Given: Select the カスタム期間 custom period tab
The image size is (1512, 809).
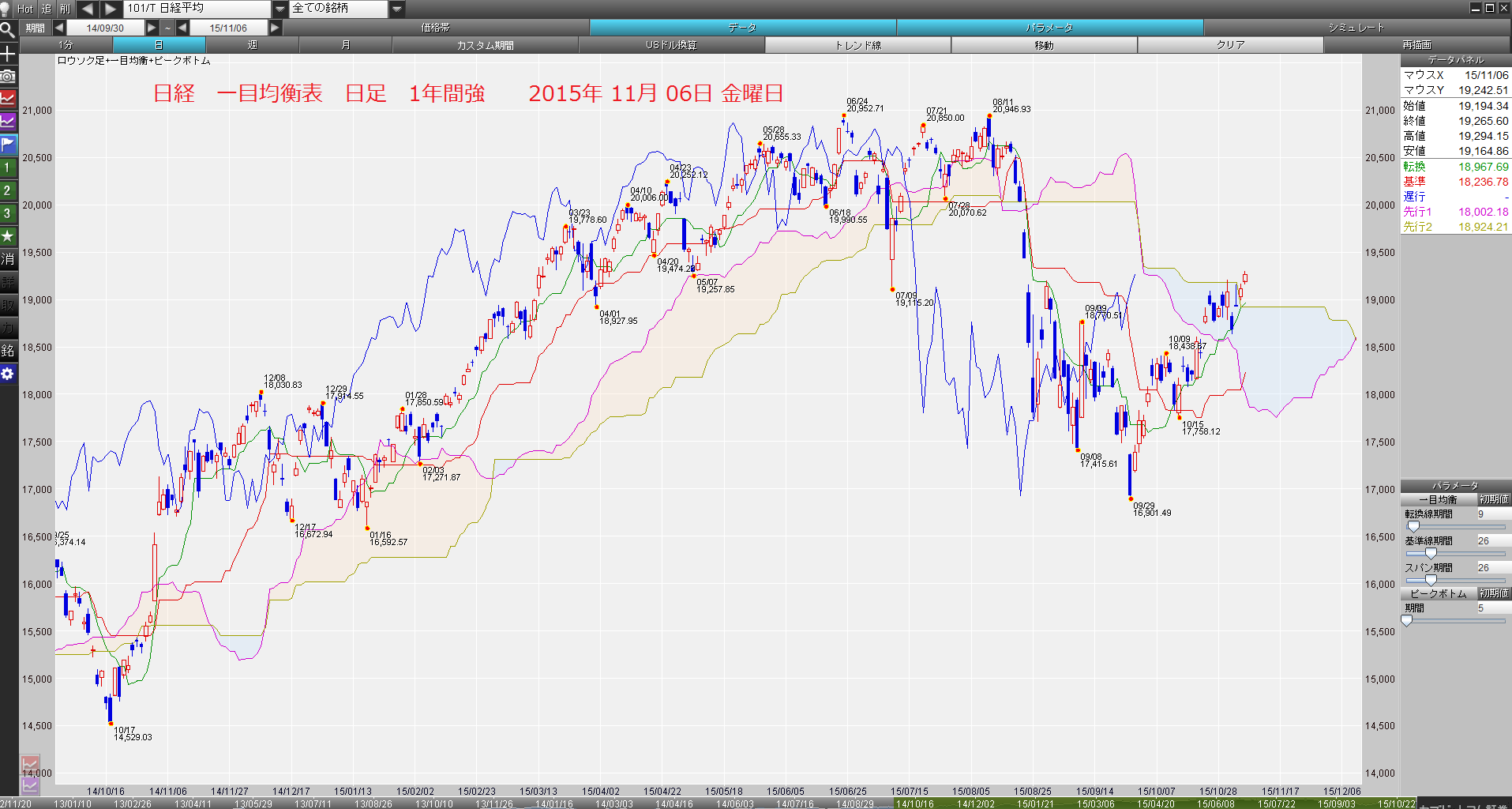Looking at the screenshot, I should tap(486, 45).
